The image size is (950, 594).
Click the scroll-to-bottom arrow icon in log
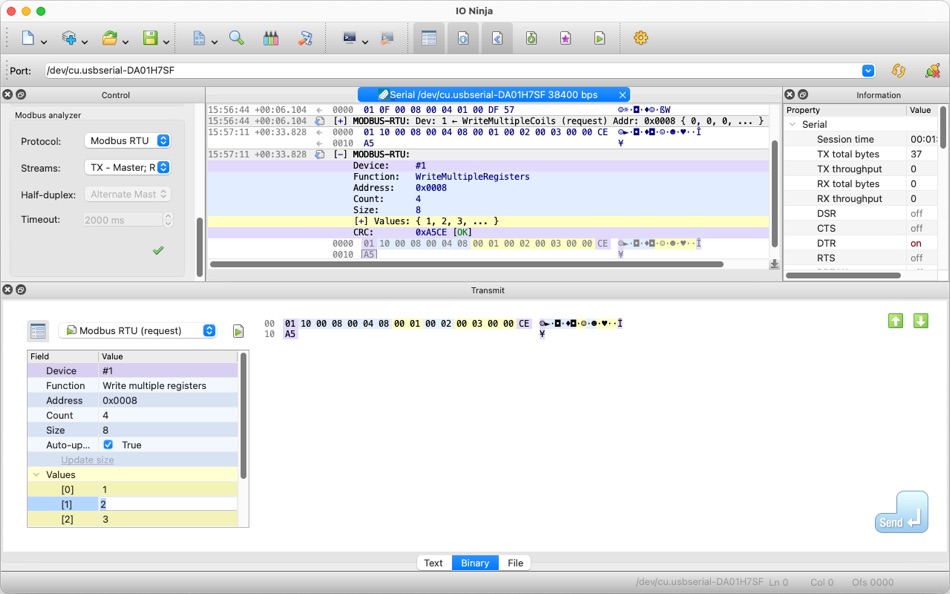click(x=774, y=264)
